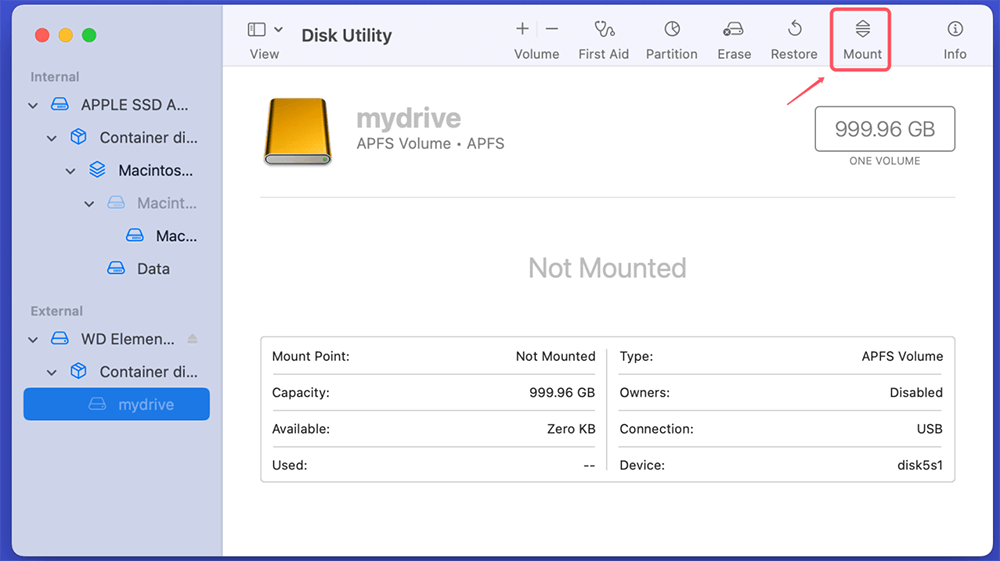This screenshot has height=561, width=1000.
Task: Click the Mount toolbar icon
Action: coord(862,30)
